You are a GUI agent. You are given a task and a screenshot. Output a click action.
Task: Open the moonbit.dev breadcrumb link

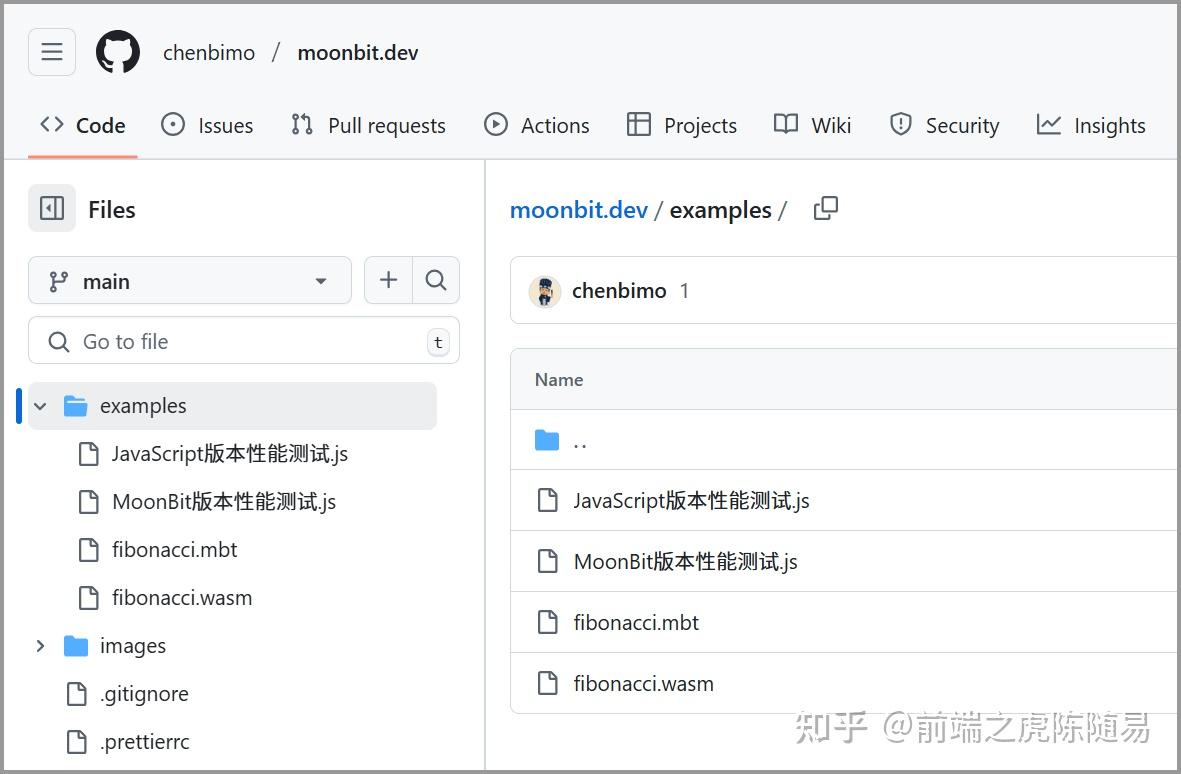coord(579,209)
